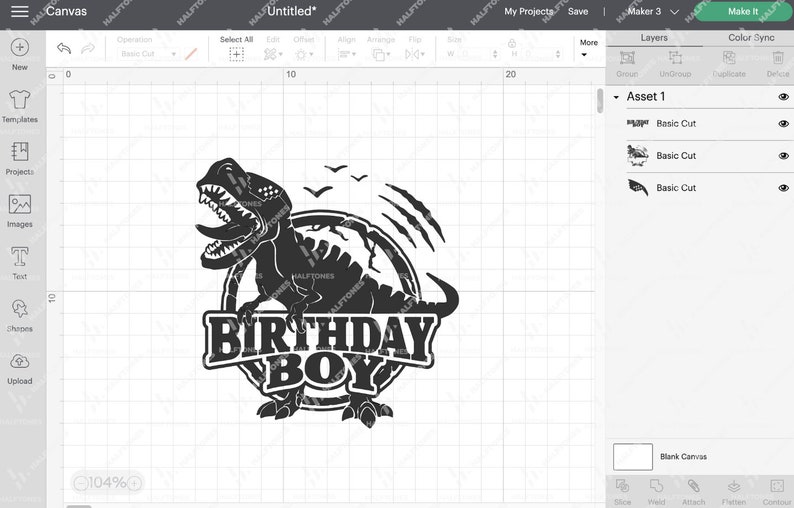The height and width of the screenshot is (508, 794).
Task: Open the Maker 3 machine dropdown
Action: click(652, 11)
